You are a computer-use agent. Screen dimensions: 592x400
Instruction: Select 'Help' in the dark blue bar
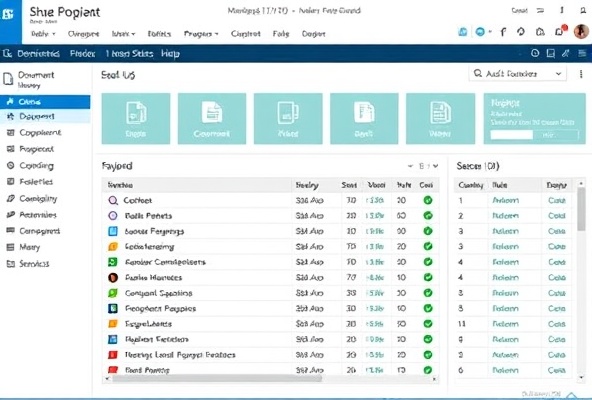click(170, 54)
